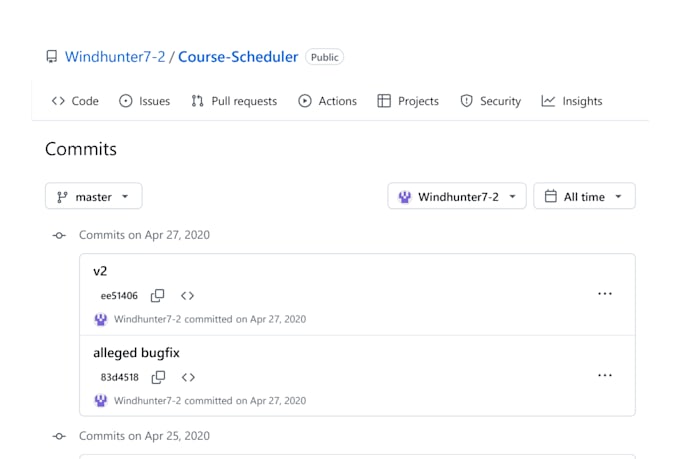Click the Insights tab graph icon
Viewport: 680px width, 459px height.
click(548, 101)
